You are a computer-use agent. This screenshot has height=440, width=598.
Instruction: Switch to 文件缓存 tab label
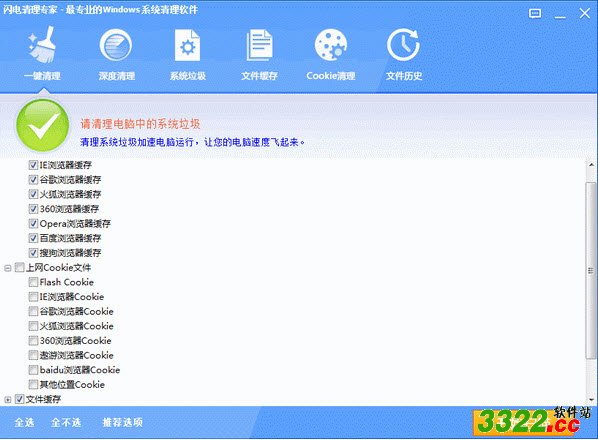pyautogui.click(x=259, y=76)
